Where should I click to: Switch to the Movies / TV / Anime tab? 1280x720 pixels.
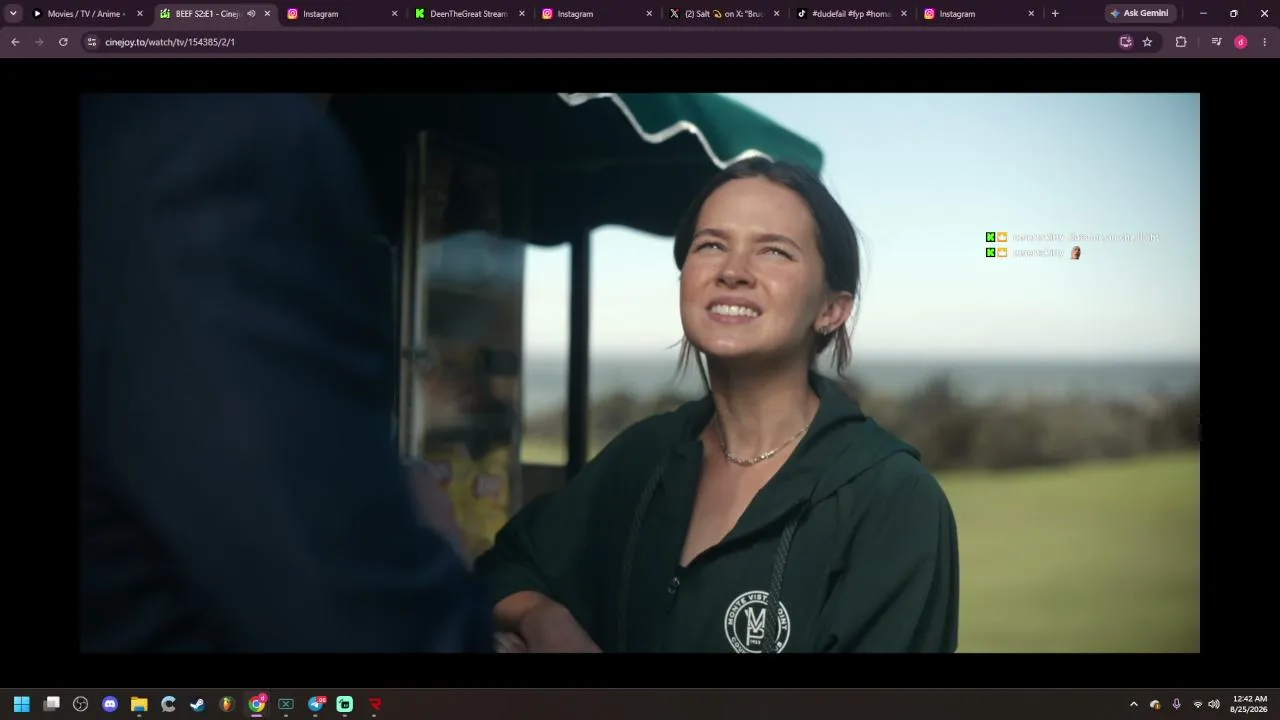coord(88,14)
